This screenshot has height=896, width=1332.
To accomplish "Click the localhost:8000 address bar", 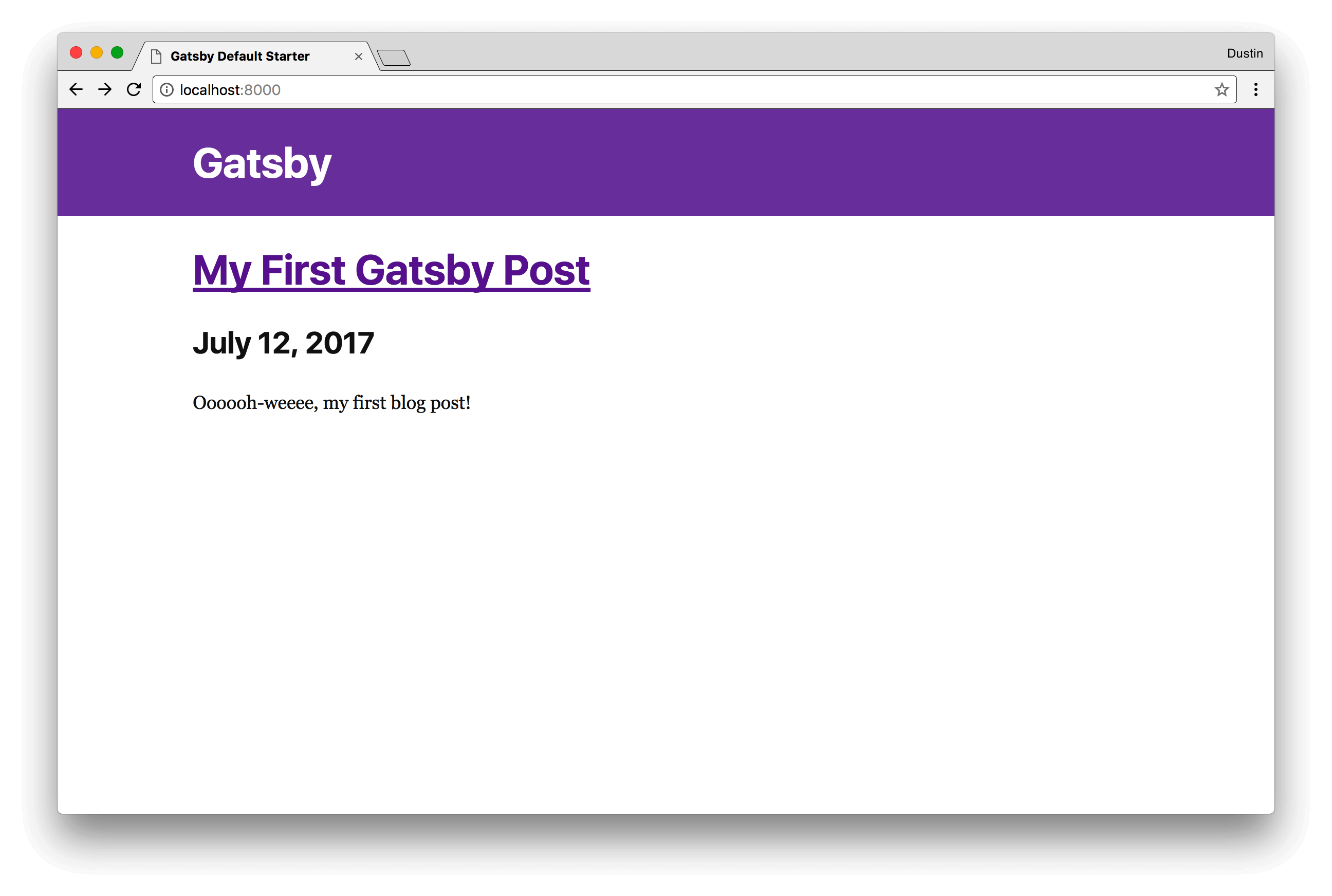I will point(693,89).
